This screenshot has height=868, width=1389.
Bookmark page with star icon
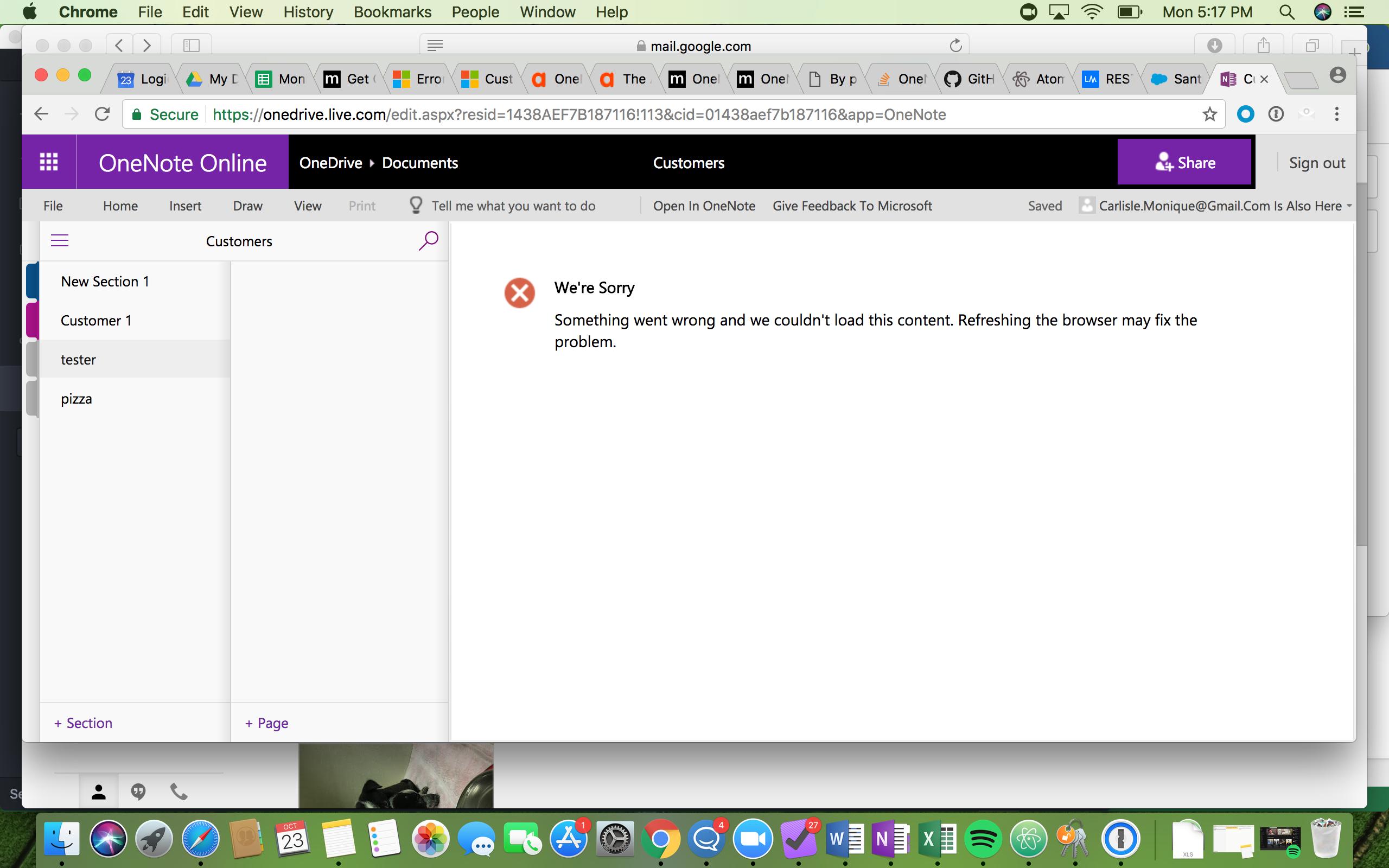[x=1209, y=114]
